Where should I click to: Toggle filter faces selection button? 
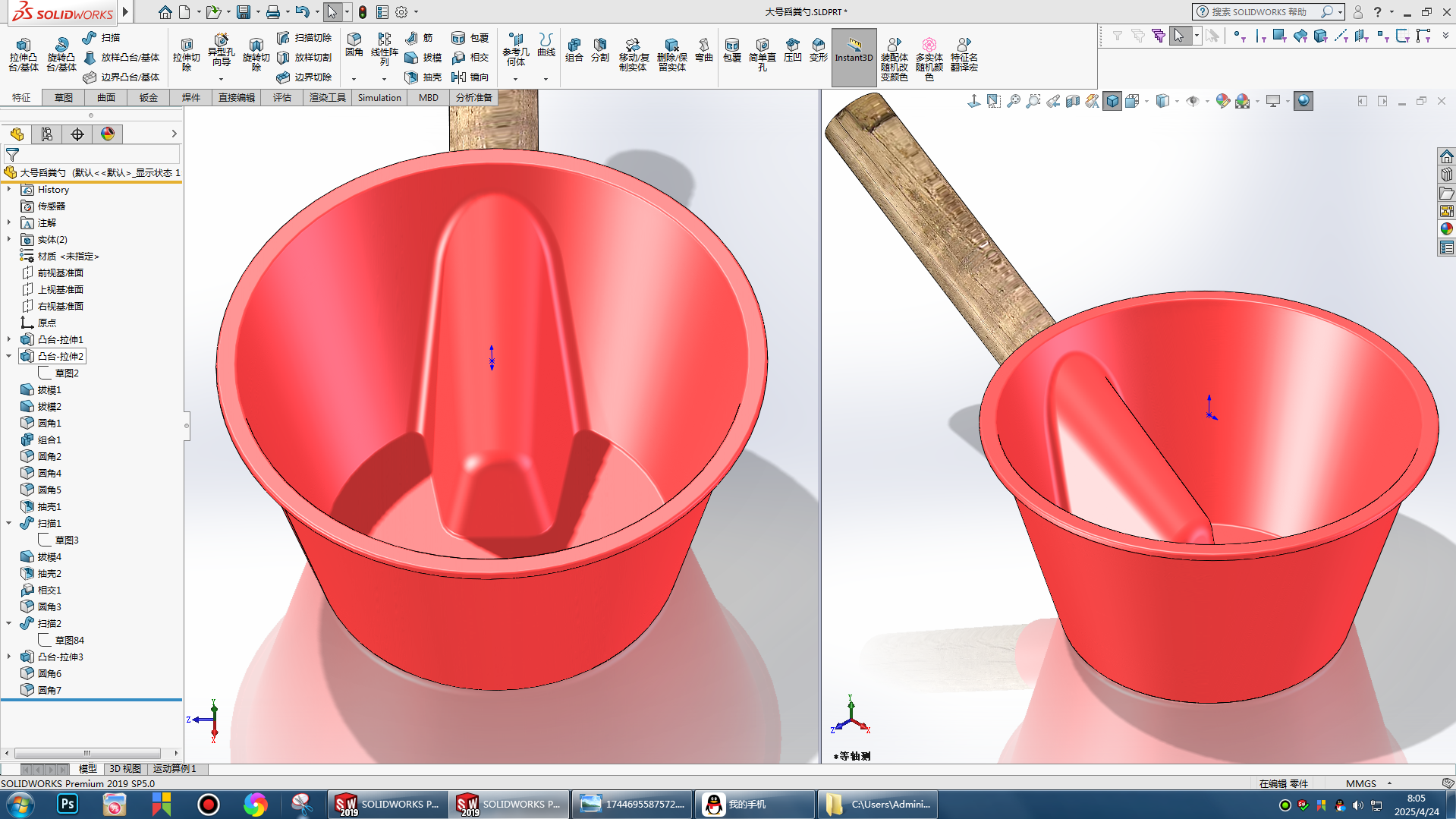[1279, 36]
